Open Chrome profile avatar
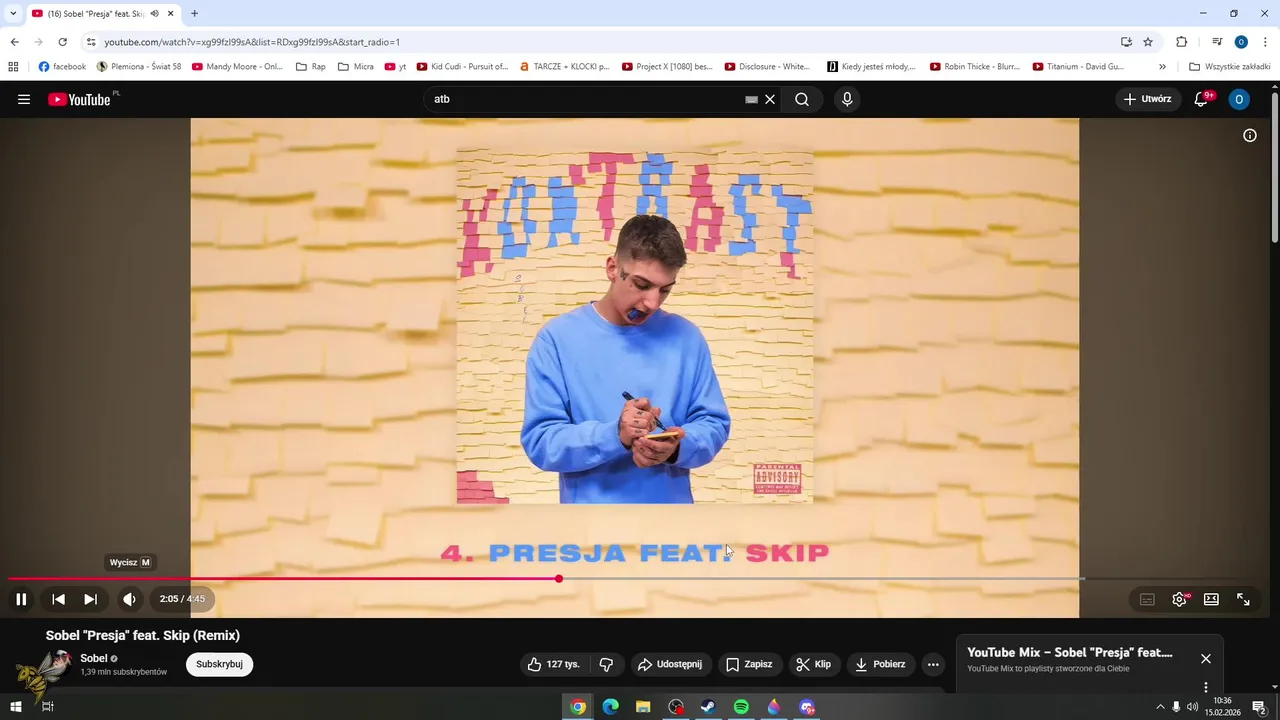This screenshot has height=720, width=1280. pos(1241,42)
